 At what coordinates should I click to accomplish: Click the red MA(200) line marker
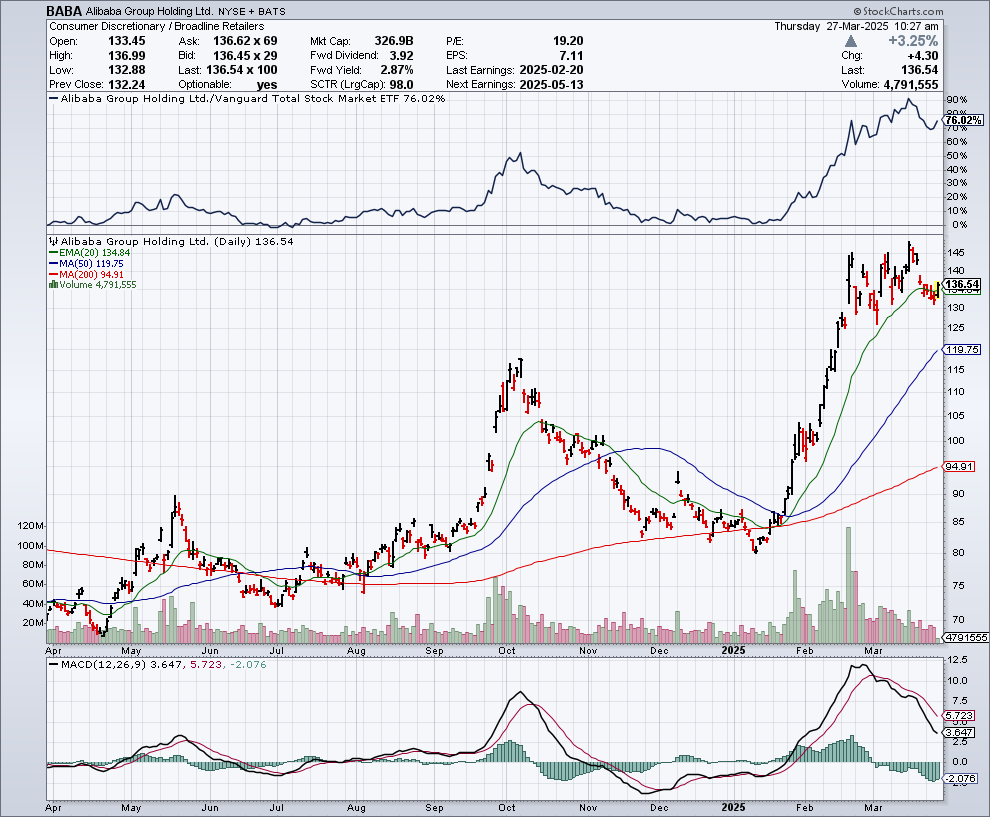click(53, 276)
